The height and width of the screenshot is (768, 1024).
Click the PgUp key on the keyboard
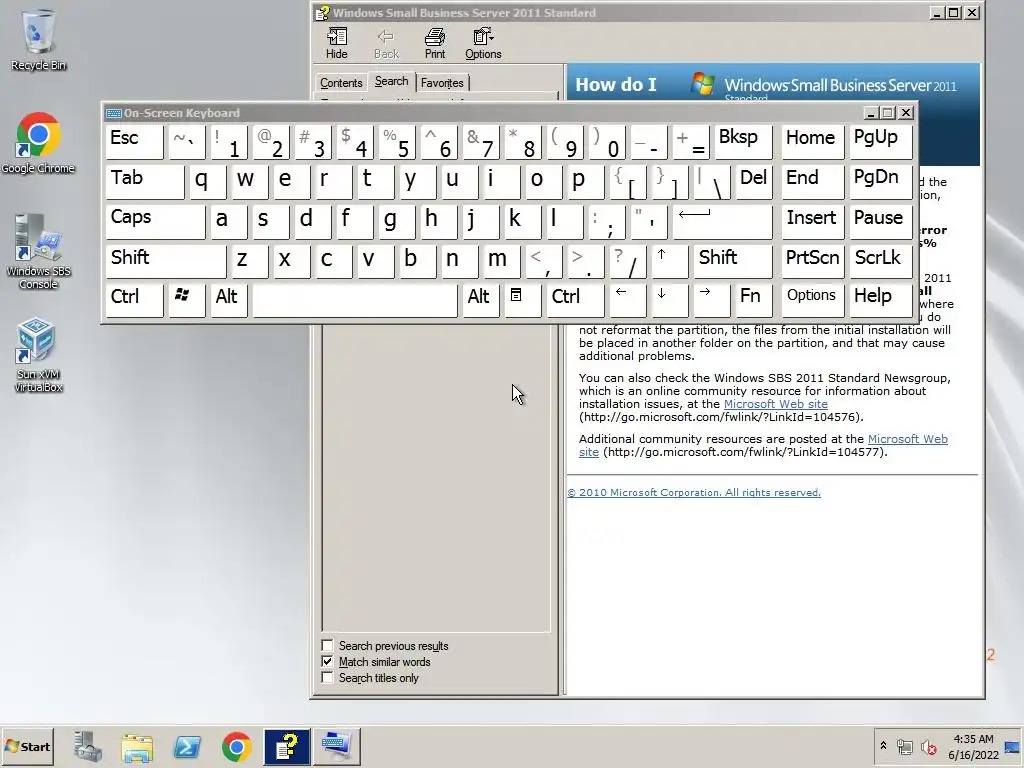click(x=880, y=142)
